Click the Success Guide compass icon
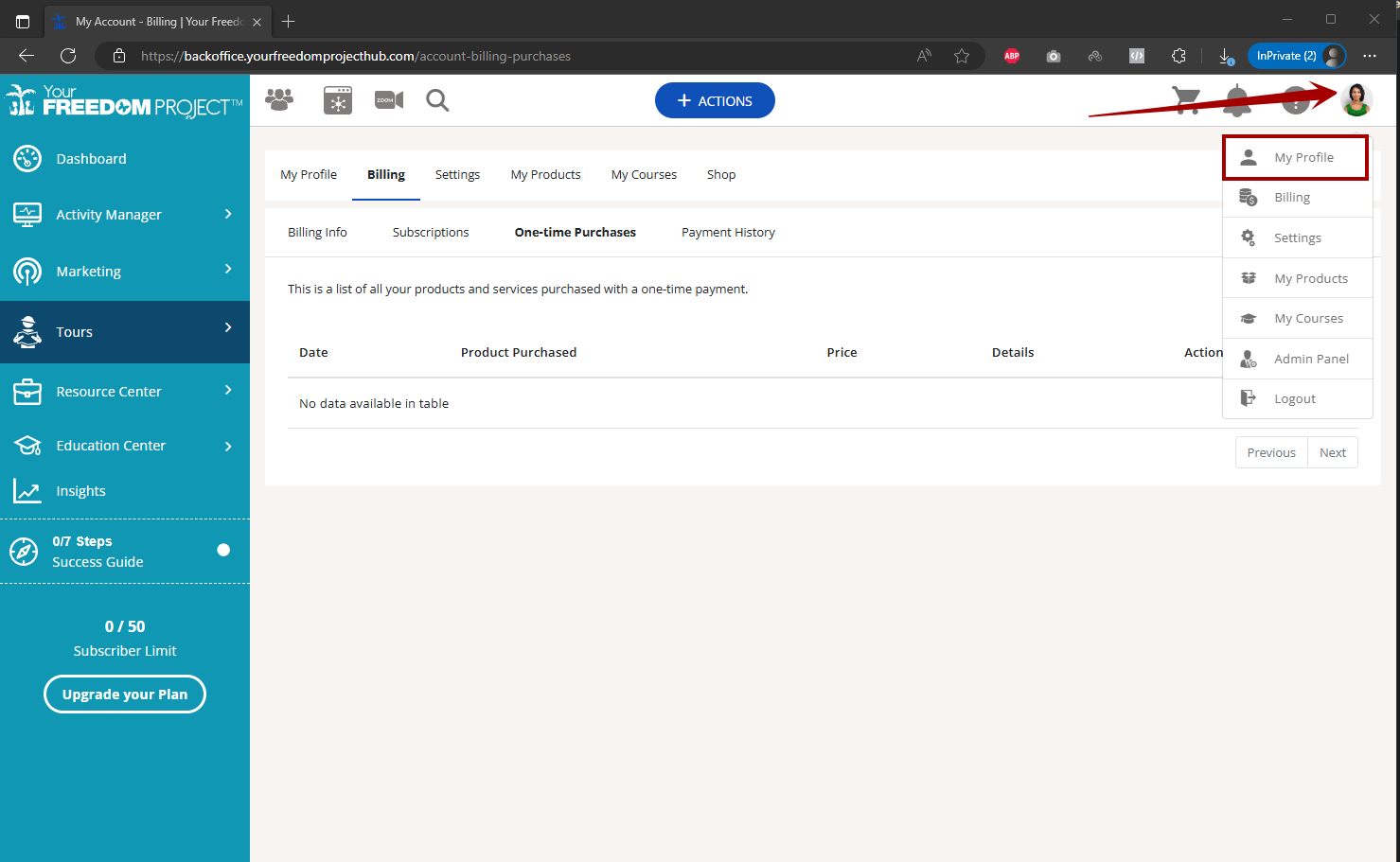The width and height of the screenshot is (1400, 862). pos(24,551)
